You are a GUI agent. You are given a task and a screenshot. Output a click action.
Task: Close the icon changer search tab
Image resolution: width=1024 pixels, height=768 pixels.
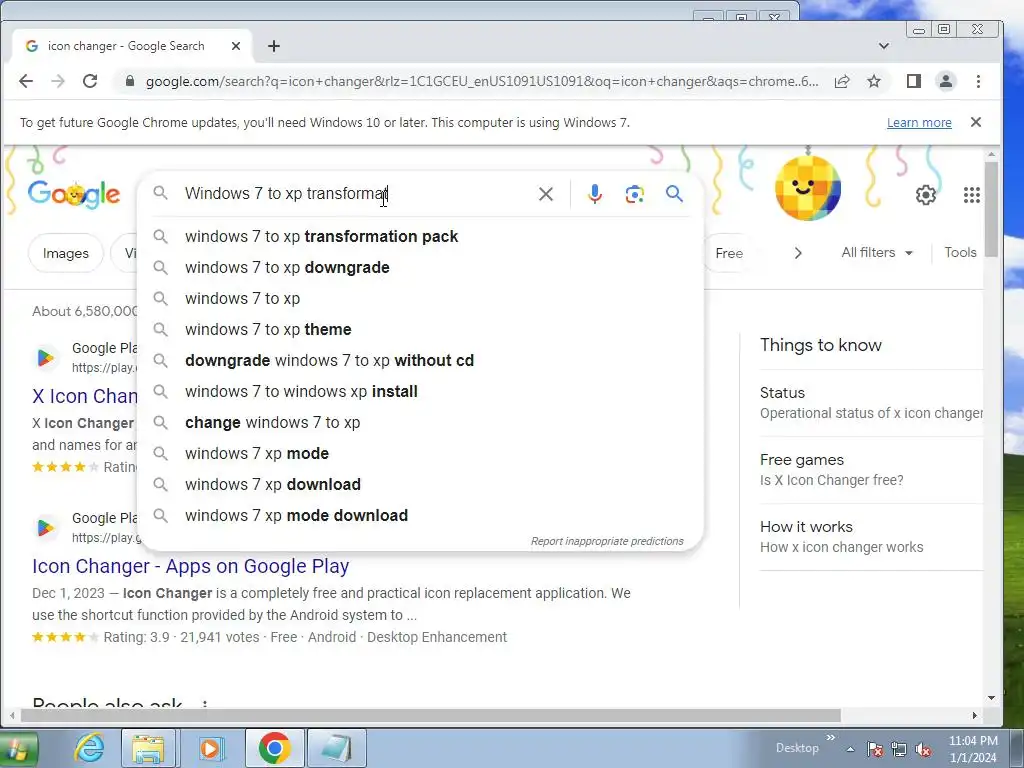pos(236,46)
